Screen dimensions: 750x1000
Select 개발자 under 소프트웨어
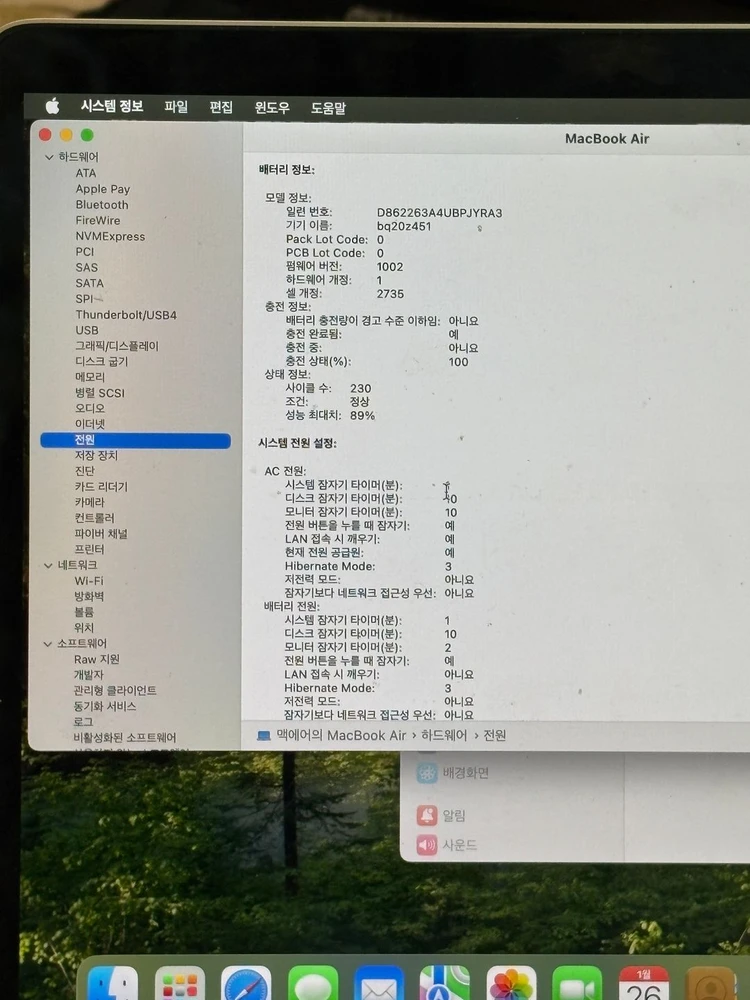click(x=89, y=675)
